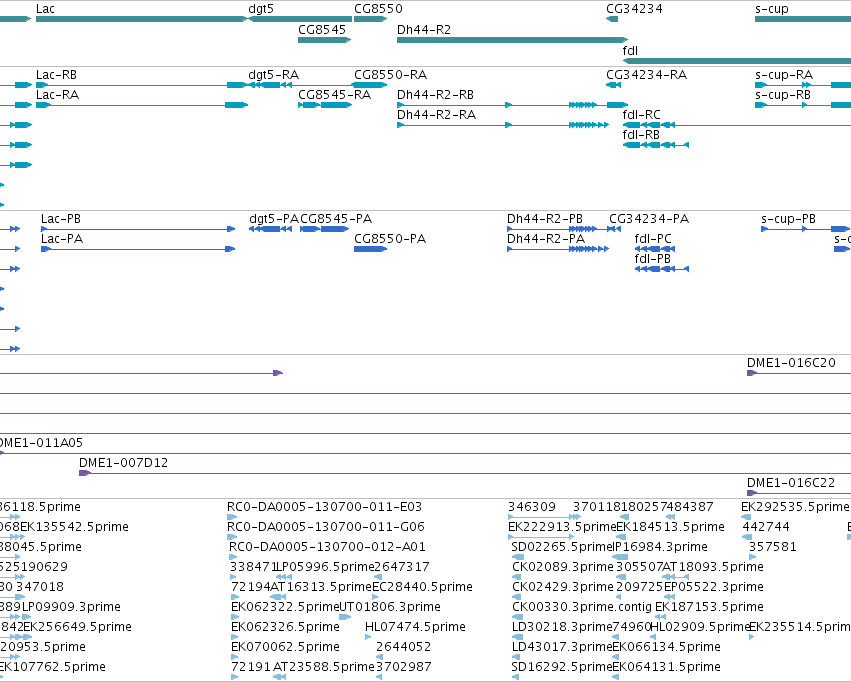Select EST UT01806.3prime
The width and height of the screenshot is (851, 682).
(x=345, y=617)
